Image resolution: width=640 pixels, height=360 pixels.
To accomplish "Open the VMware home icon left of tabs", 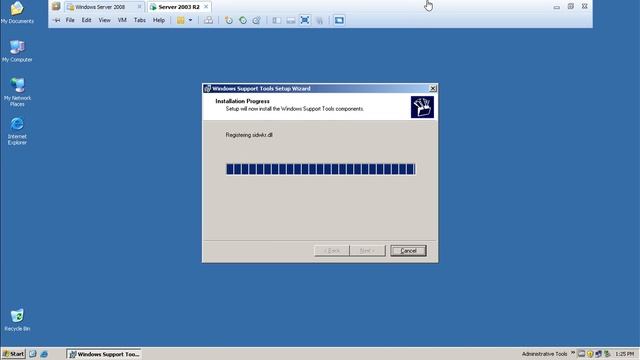I will click(56, 7).
